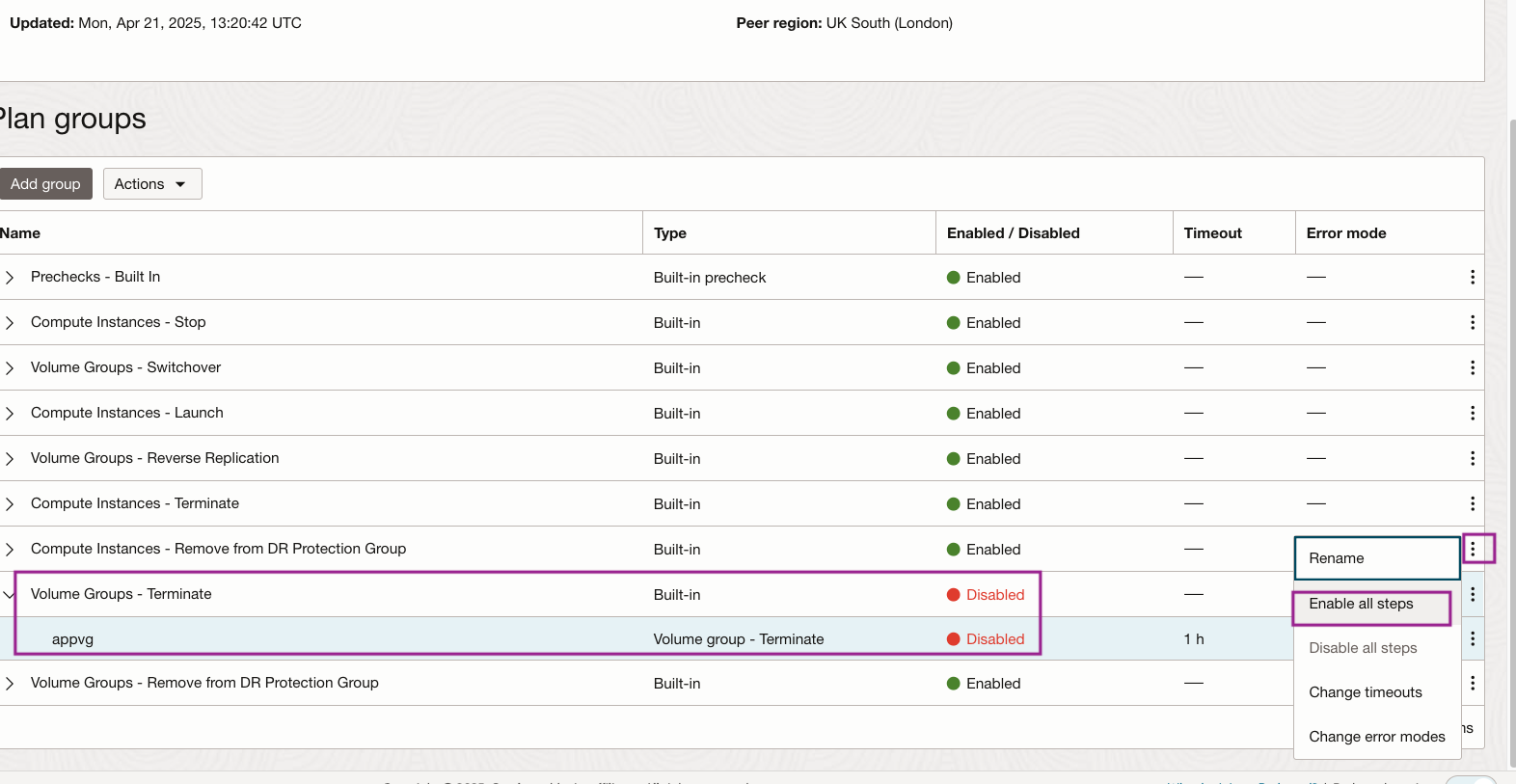This screenshot has height=784, width=1516.
Task: Expand the Prechecks - Built In group
Action: point(10,278)
